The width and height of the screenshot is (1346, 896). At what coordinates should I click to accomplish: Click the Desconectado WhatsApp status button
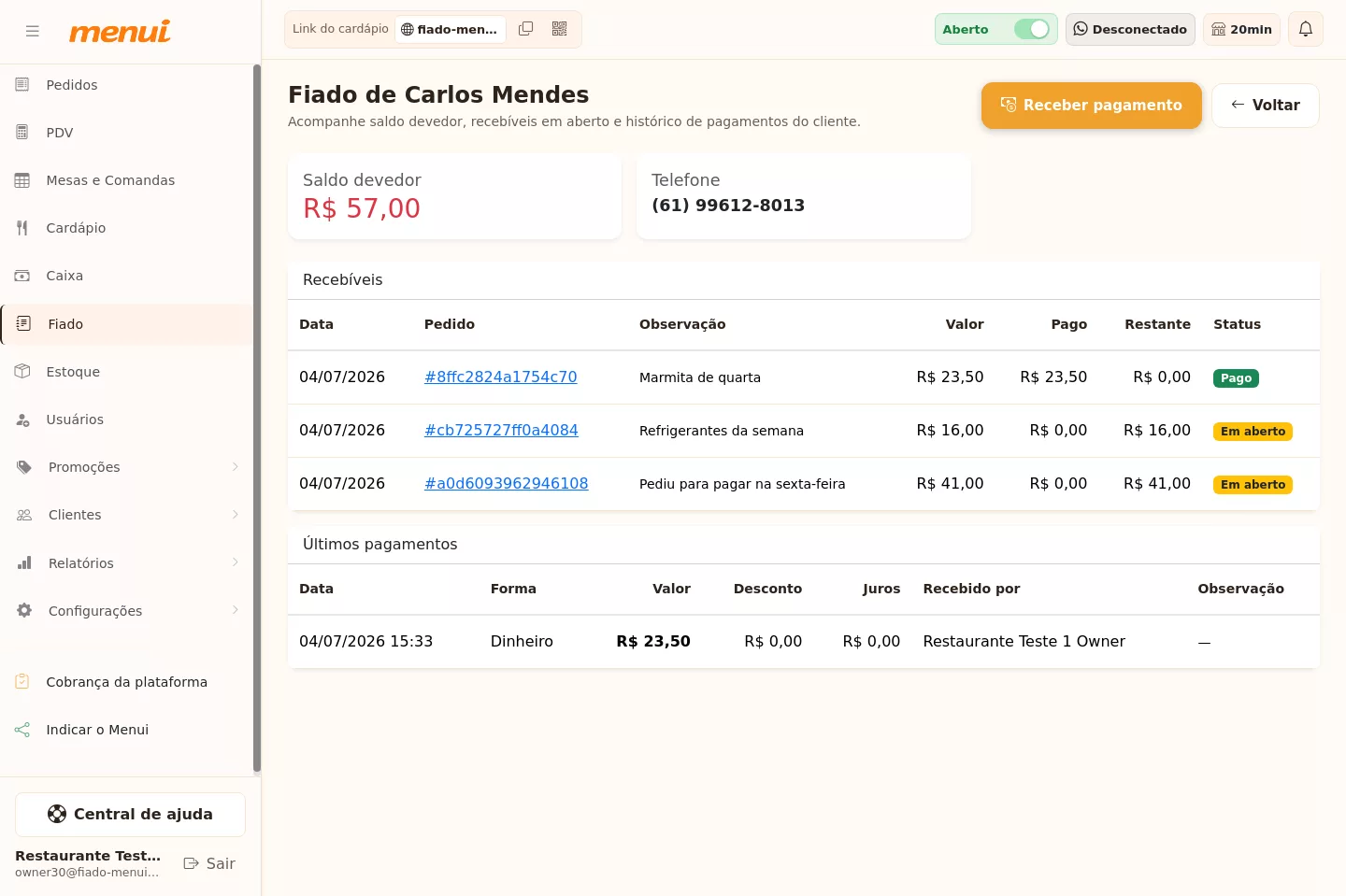tap(1130, 29)
